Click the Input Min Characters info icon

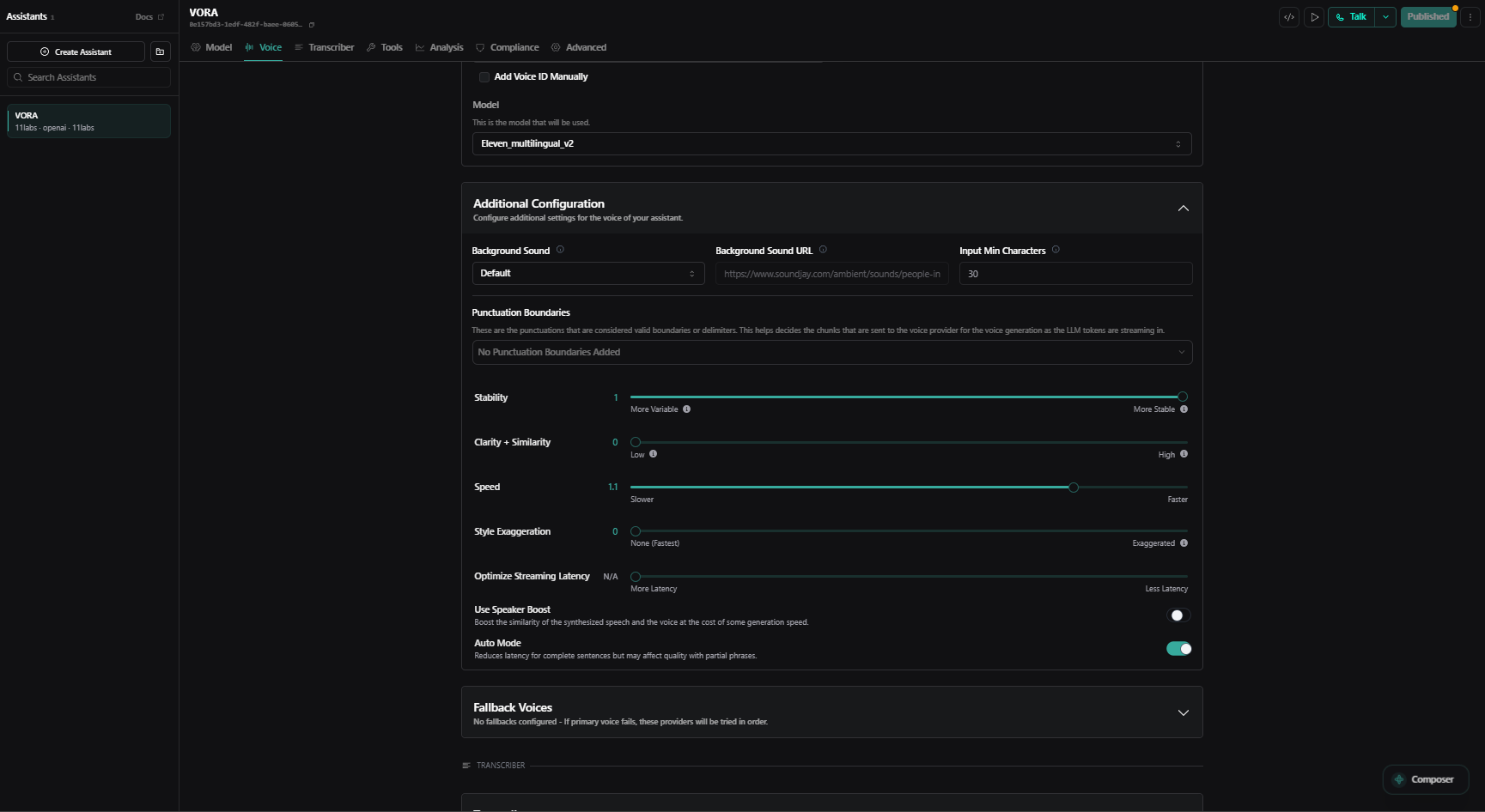pos(1056,250)
